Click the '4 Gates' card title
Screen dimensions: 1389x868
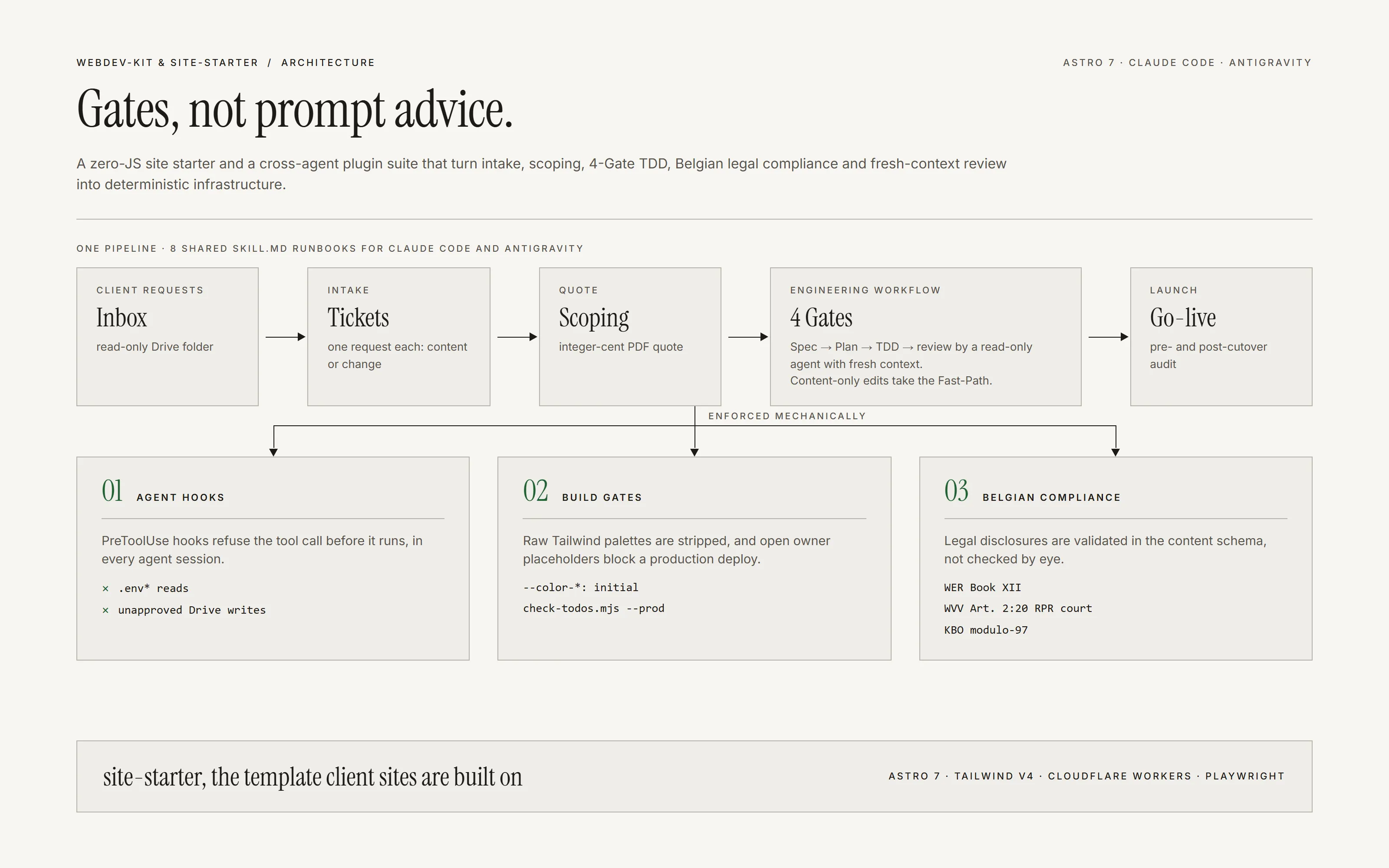821,317
